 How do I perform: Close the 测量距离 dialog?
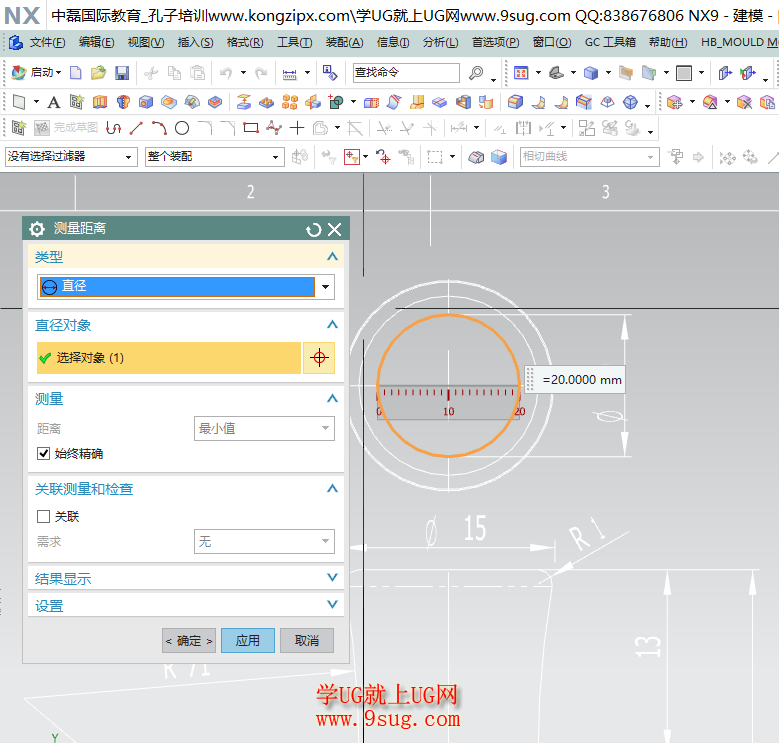pyautogui.click(x=335, y=229)
